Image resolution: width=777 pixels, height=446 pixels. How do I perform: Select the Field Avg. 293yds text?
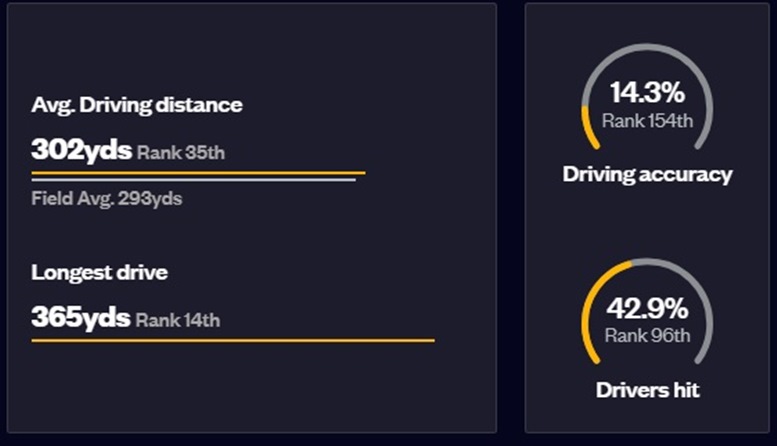tap(106, 198)
